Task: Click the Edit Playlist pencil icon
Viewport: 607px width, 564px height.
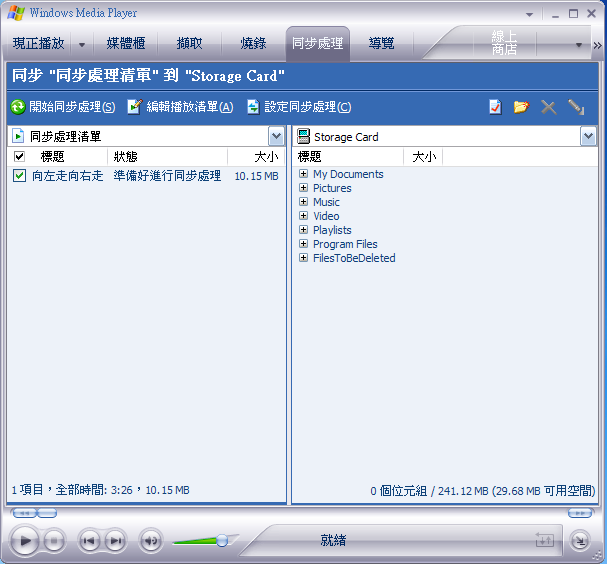Action: 134,106
